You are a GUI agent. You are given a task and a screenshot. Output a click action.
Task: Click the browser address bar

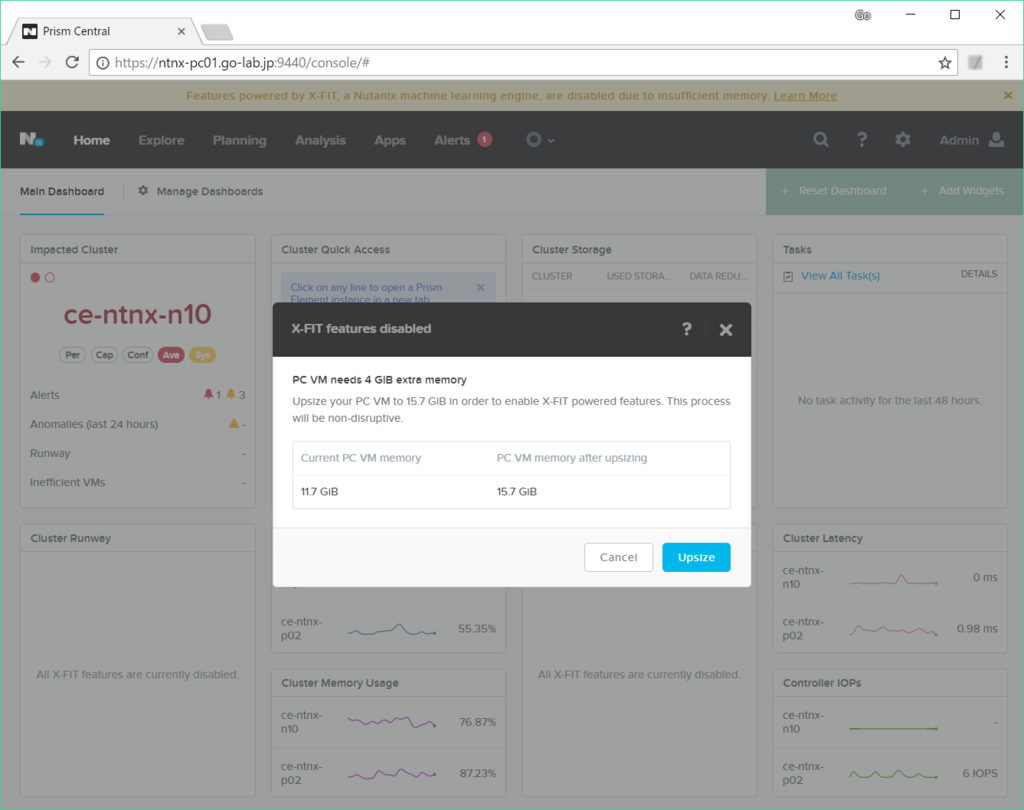tap(523, 63)
